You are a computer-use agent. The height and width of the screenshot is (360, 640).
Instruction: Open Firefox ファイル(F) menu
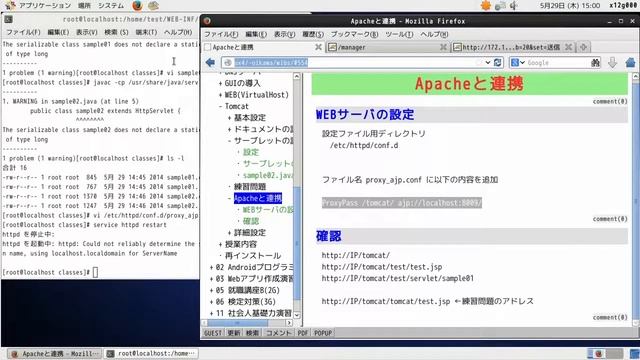221,34
